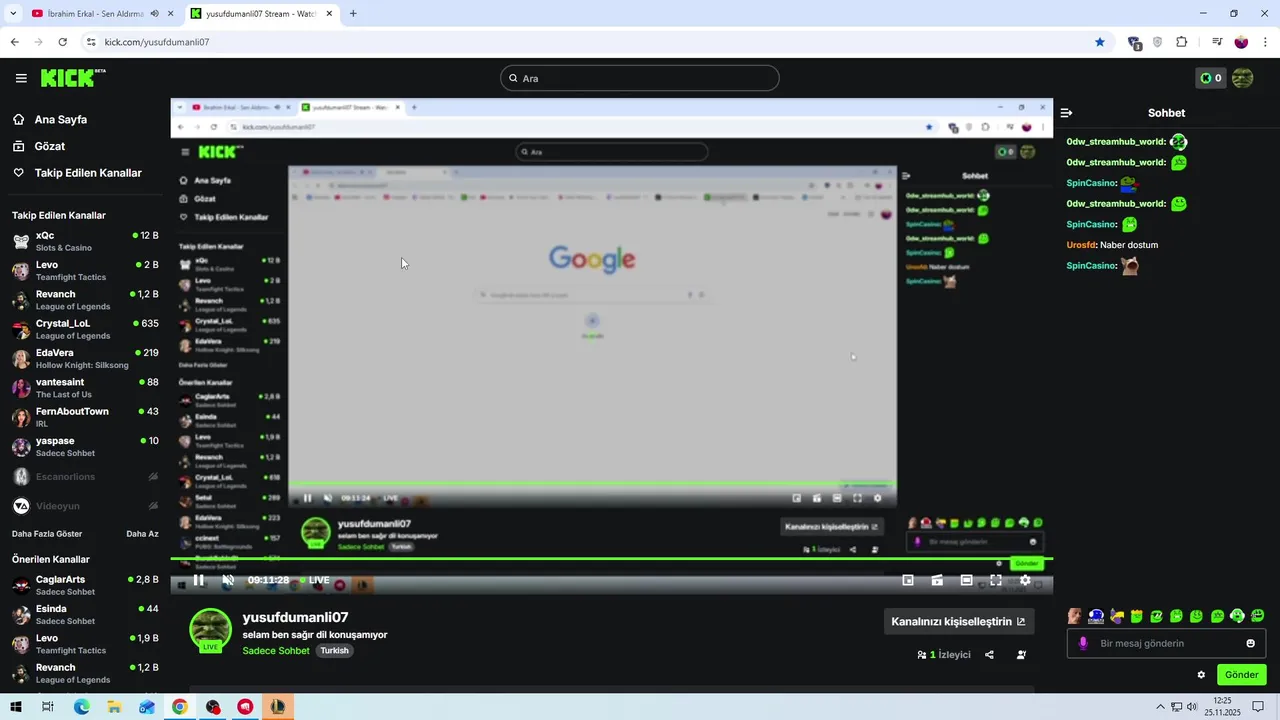Open a new browser tab
This screenshot has width=1280, height=720.
tap(353, 14)
